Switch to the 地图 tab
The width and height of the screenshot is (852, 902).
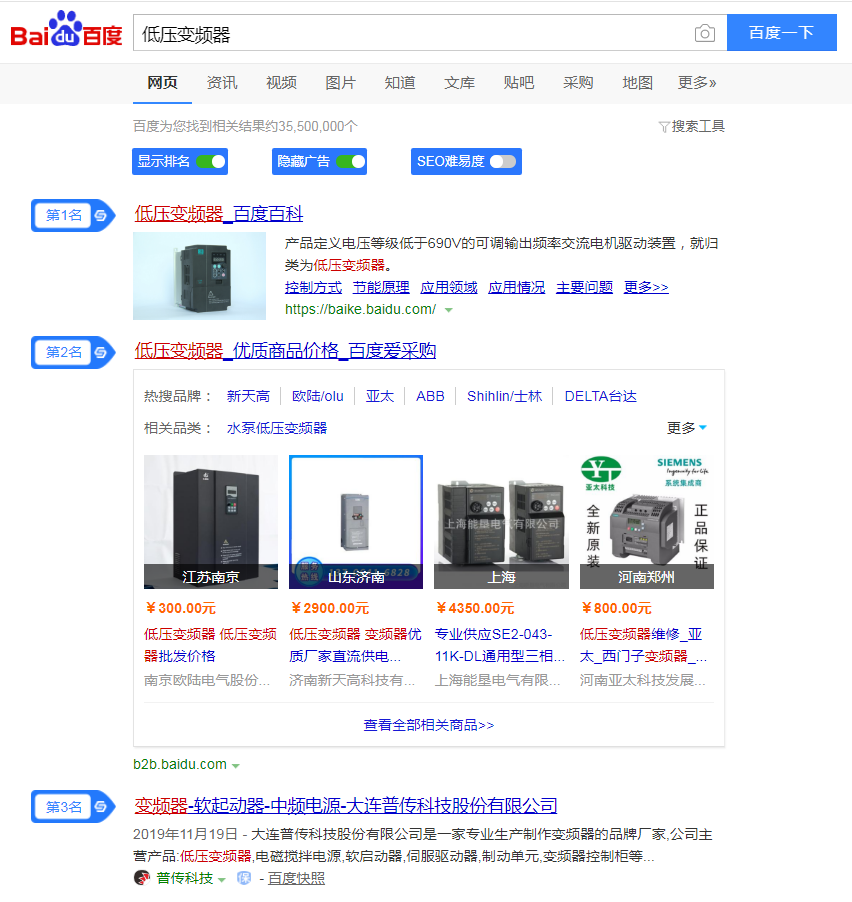pos(637,83)
